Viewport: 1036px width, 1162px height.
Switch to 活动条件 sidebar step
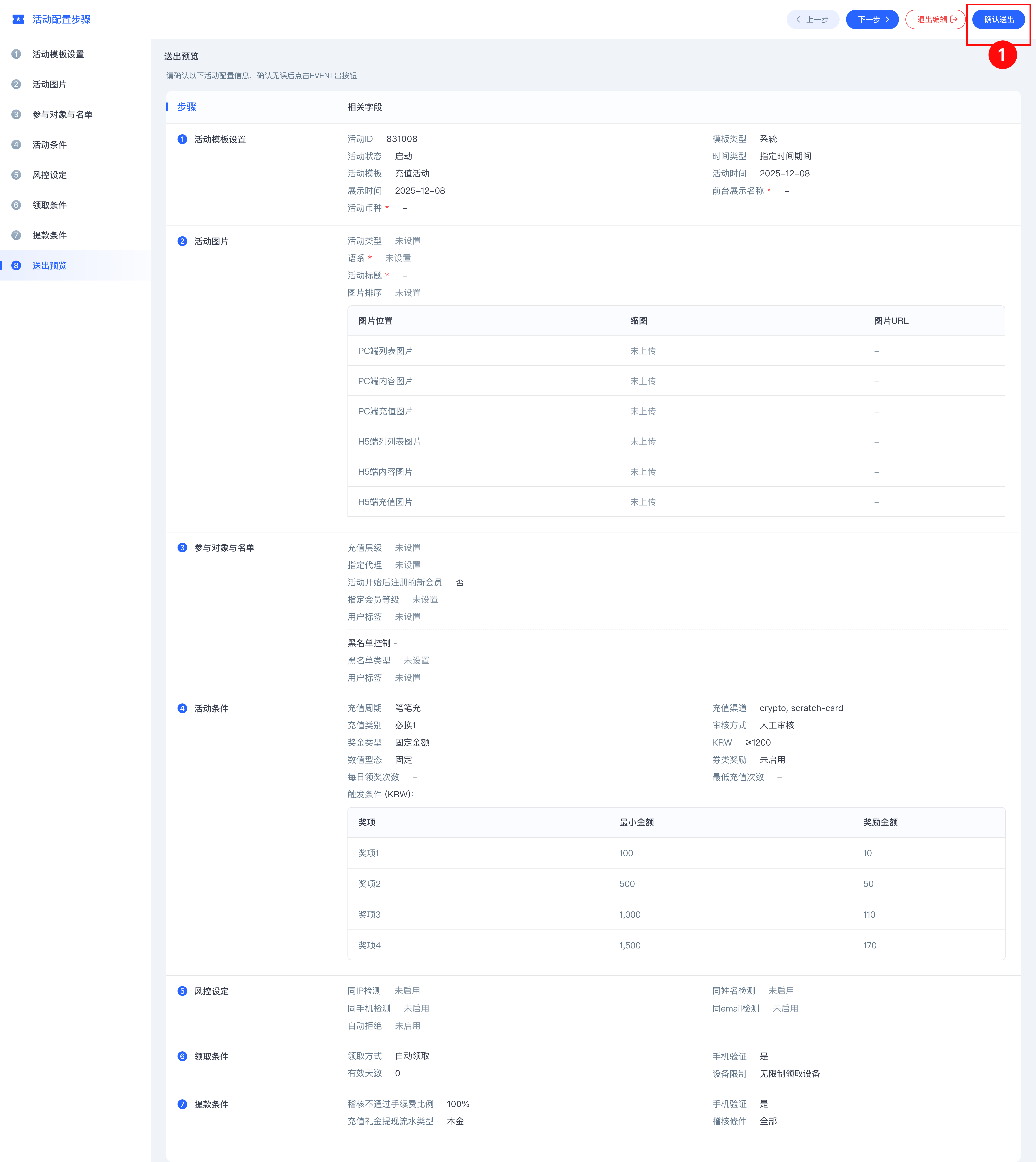tap(49, 145)
